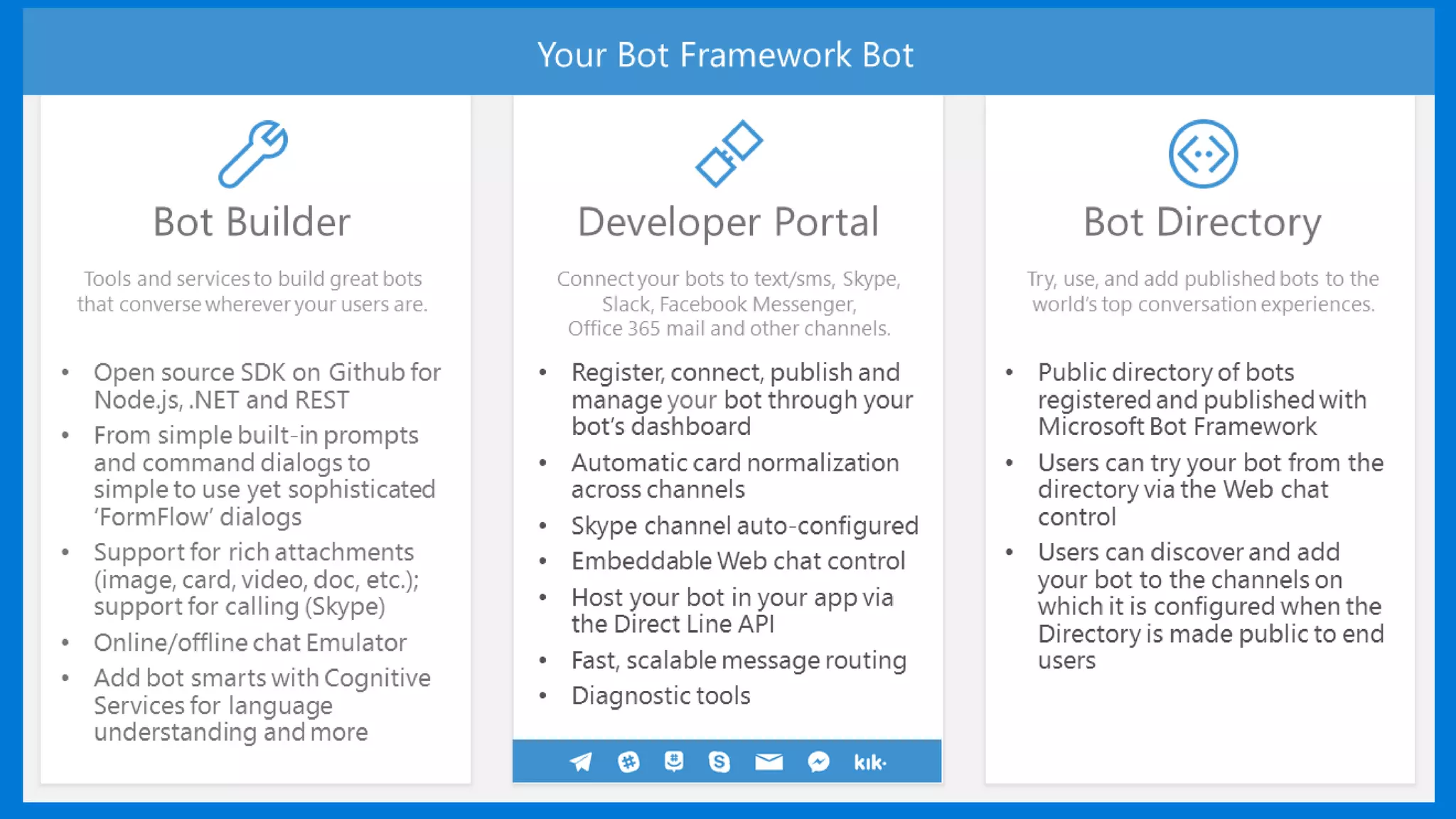
Task: Click the Bot Builder wrench icon
Action: (x=253, y=154)
